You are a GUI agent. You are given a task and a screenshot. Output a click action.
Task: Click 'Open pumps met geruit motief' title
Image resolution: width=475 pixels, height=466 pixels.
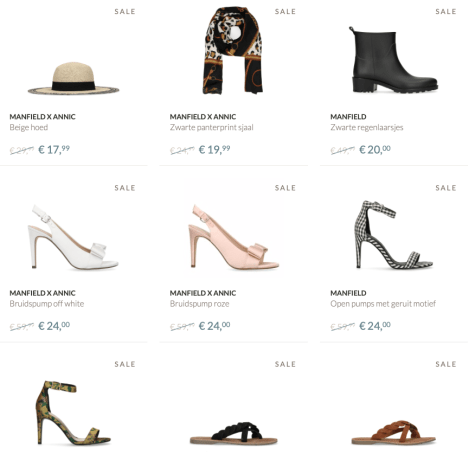coord(383,304)
